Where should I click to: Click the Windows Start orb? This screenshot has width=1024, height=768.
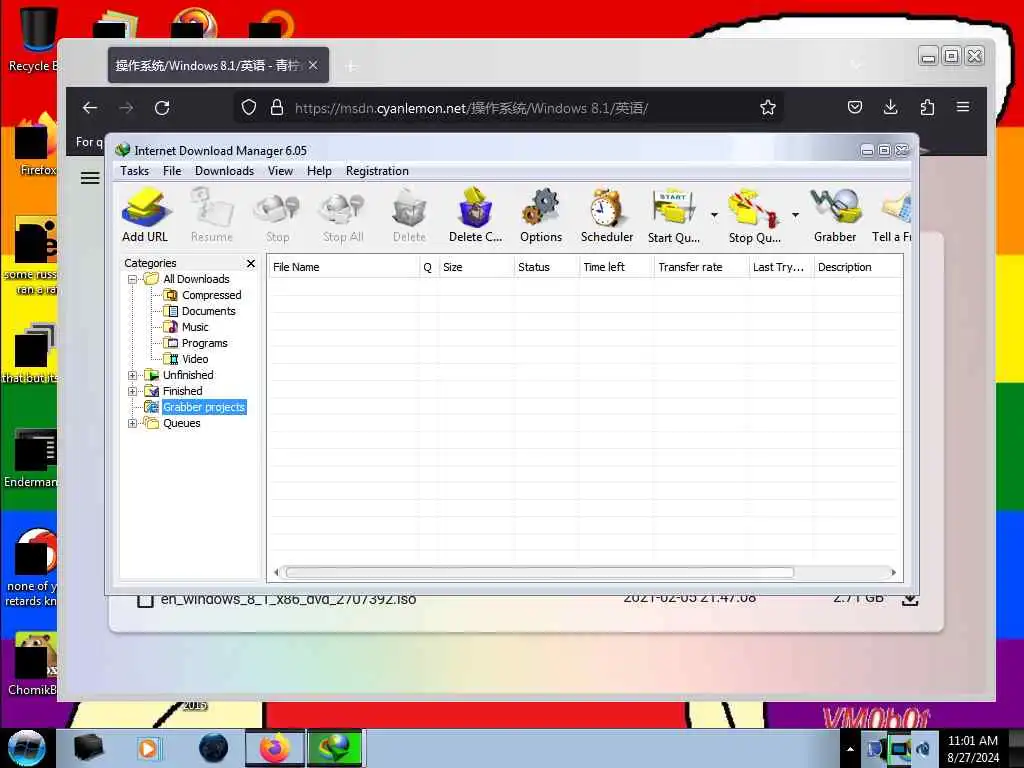pos(26,748)
